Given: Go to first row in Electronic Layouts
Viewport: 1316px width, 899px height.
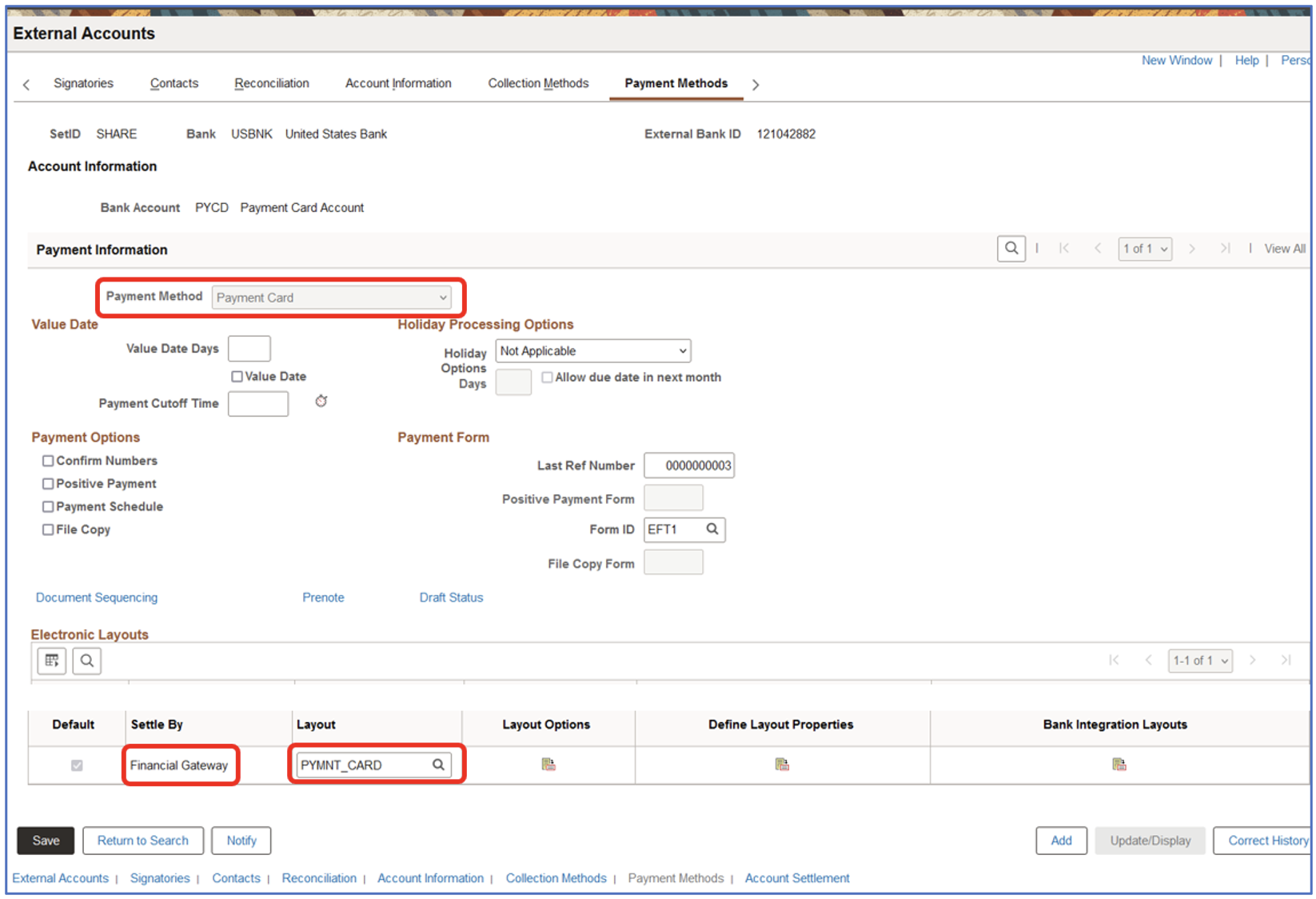Looking at the screenshot, I should tap(1114, 660).
